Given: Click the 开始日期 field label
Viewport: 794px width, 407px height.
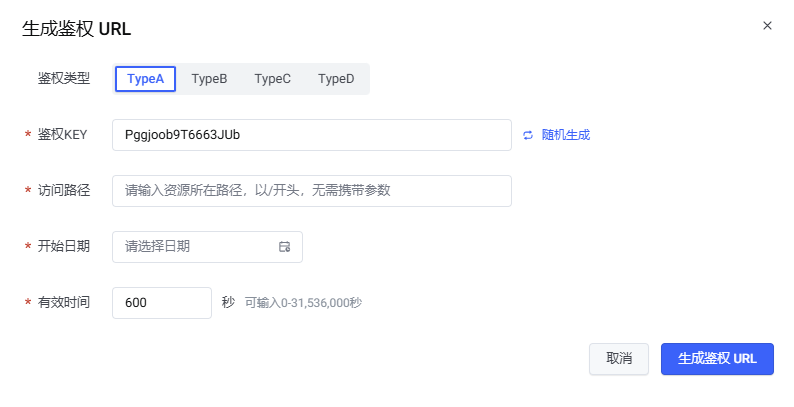Looking at the screenshot, I should coord(64,247).
